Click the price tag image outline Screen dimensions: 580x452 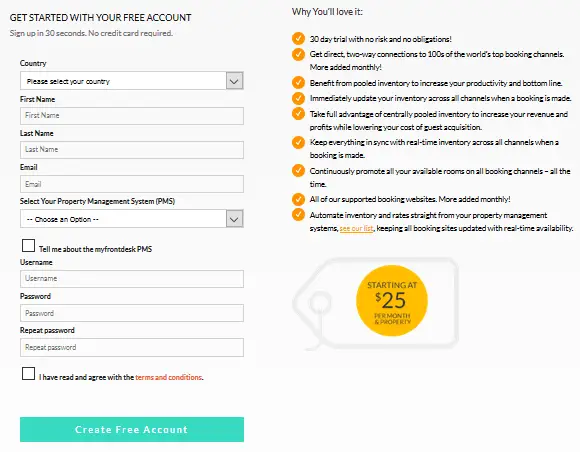pos(376,304)
